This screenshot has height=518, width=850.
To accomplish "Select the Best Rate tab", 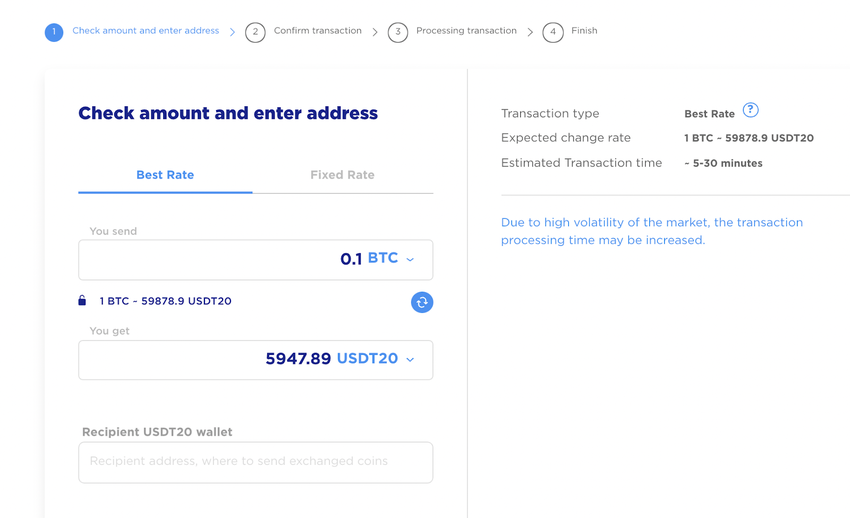I will pos(165,175).
